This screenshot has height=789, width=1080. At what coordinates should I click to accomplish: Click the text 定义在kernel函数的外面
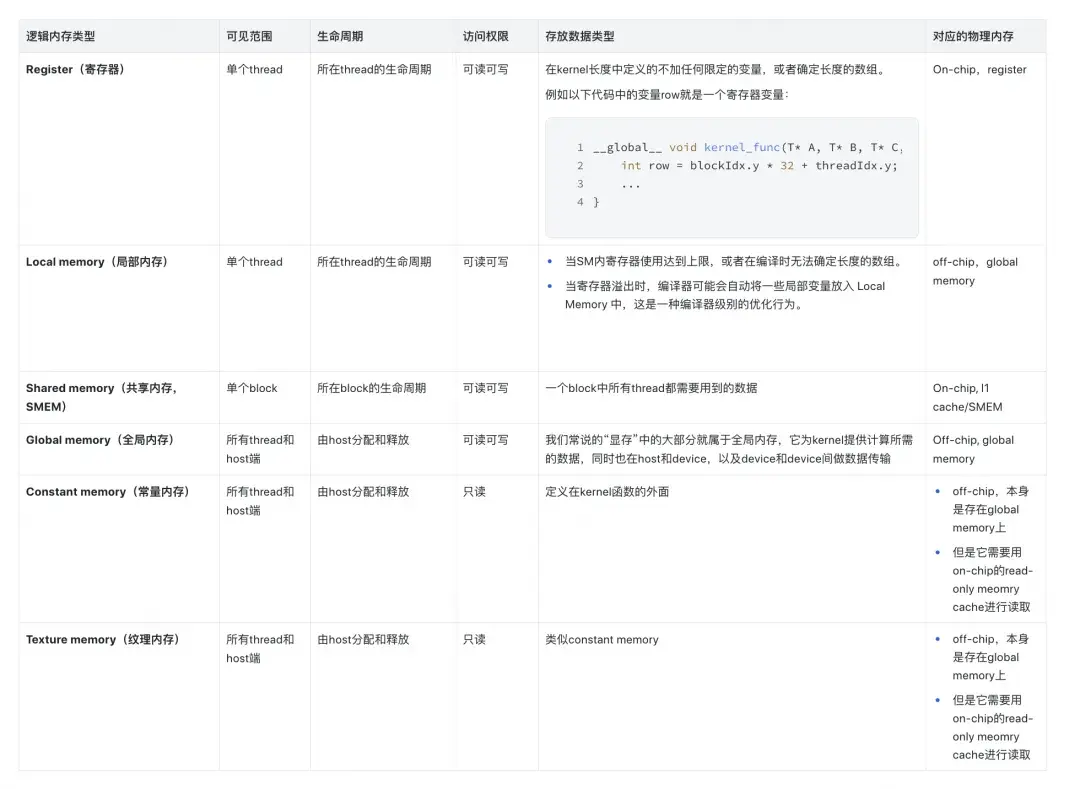[x=607, y=492]
